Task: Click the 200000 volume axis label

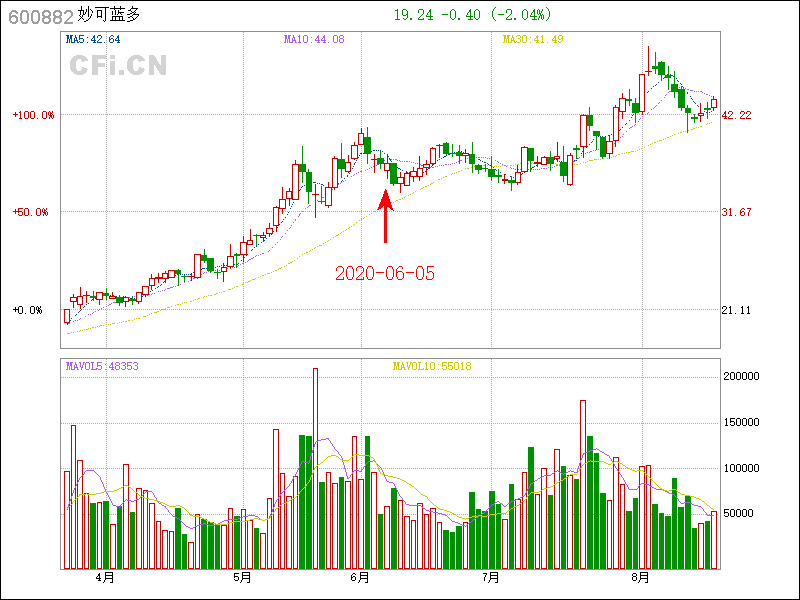Action: pyautogui.click(x=742, y=377)
